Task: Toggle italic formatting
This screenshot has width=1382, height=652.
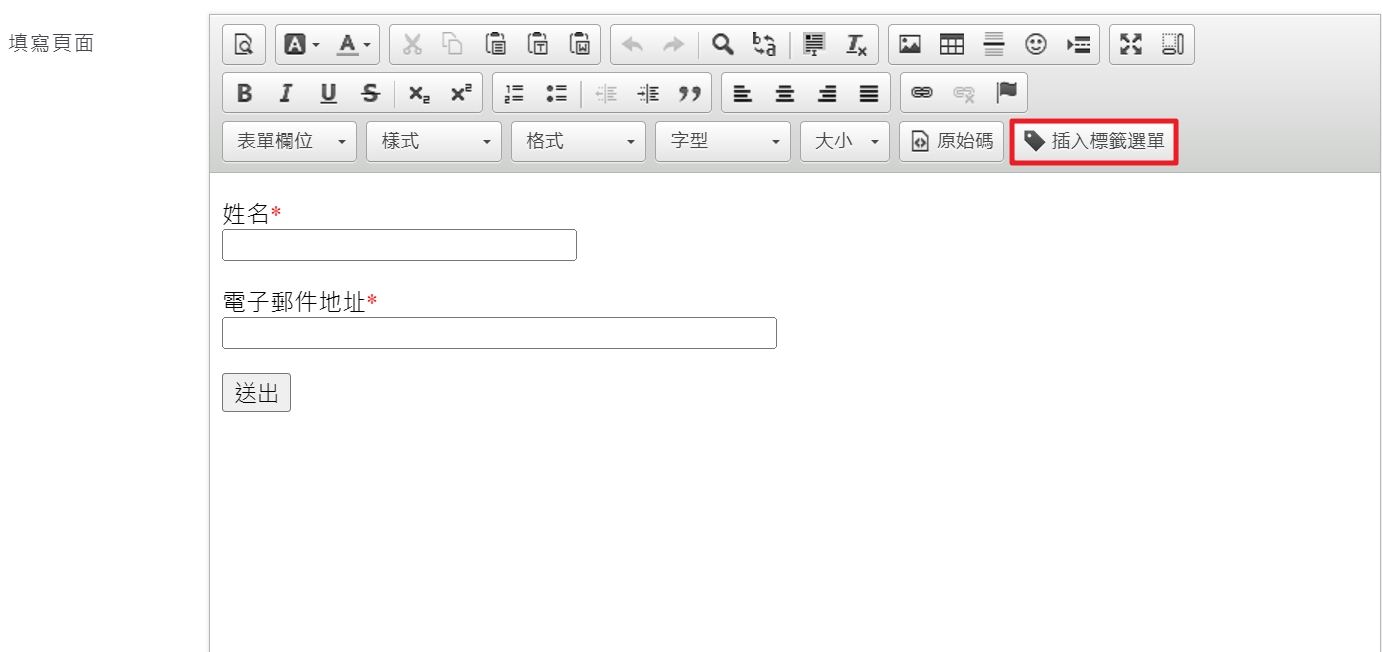Action: (286, 93)
